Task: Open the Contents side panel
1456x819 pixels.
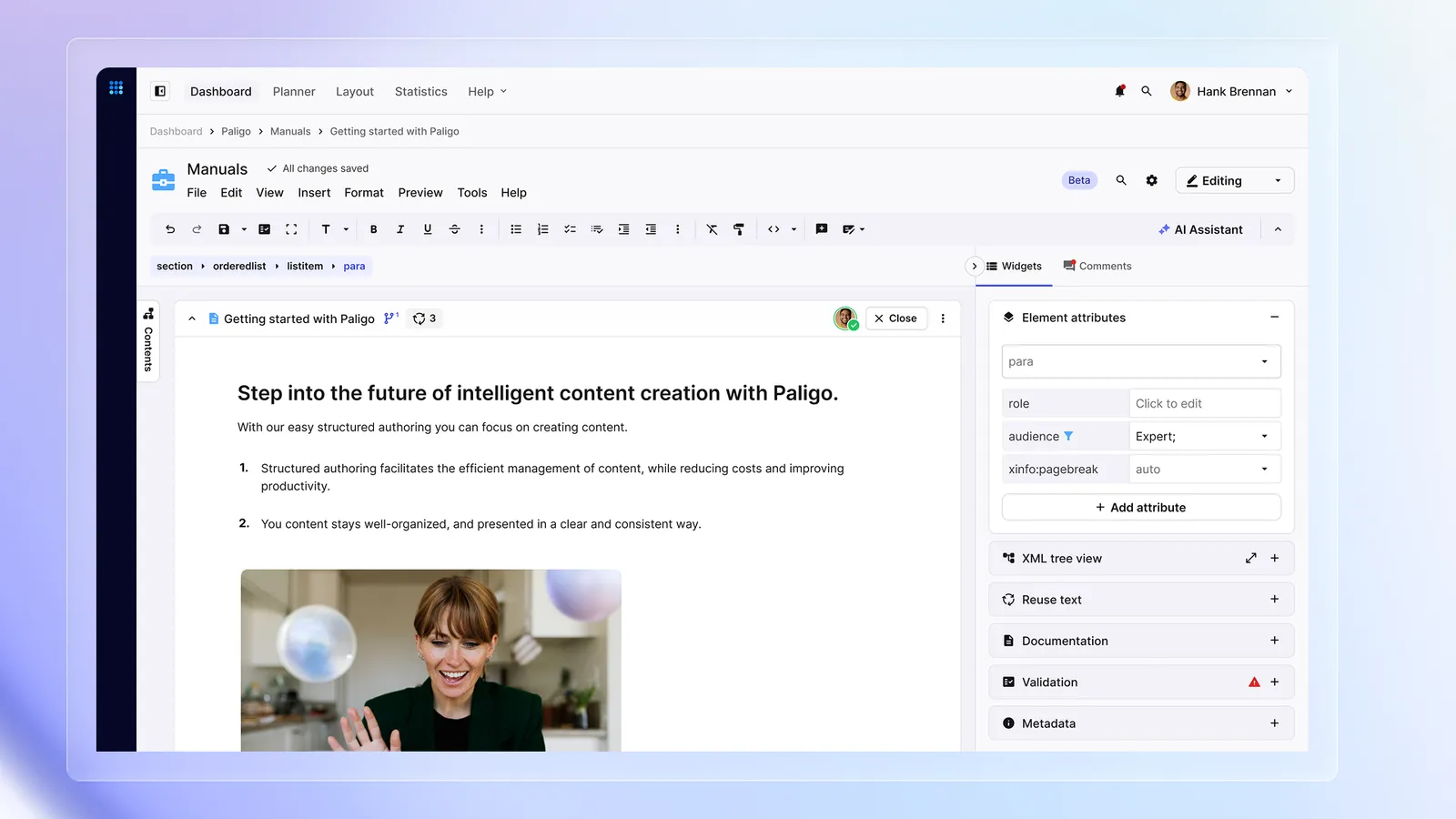Action: pos(148,340)
